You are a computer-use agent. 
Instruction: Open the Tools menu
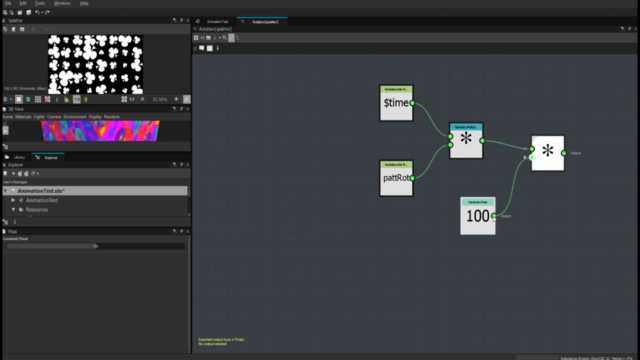[x=40, y=3]
